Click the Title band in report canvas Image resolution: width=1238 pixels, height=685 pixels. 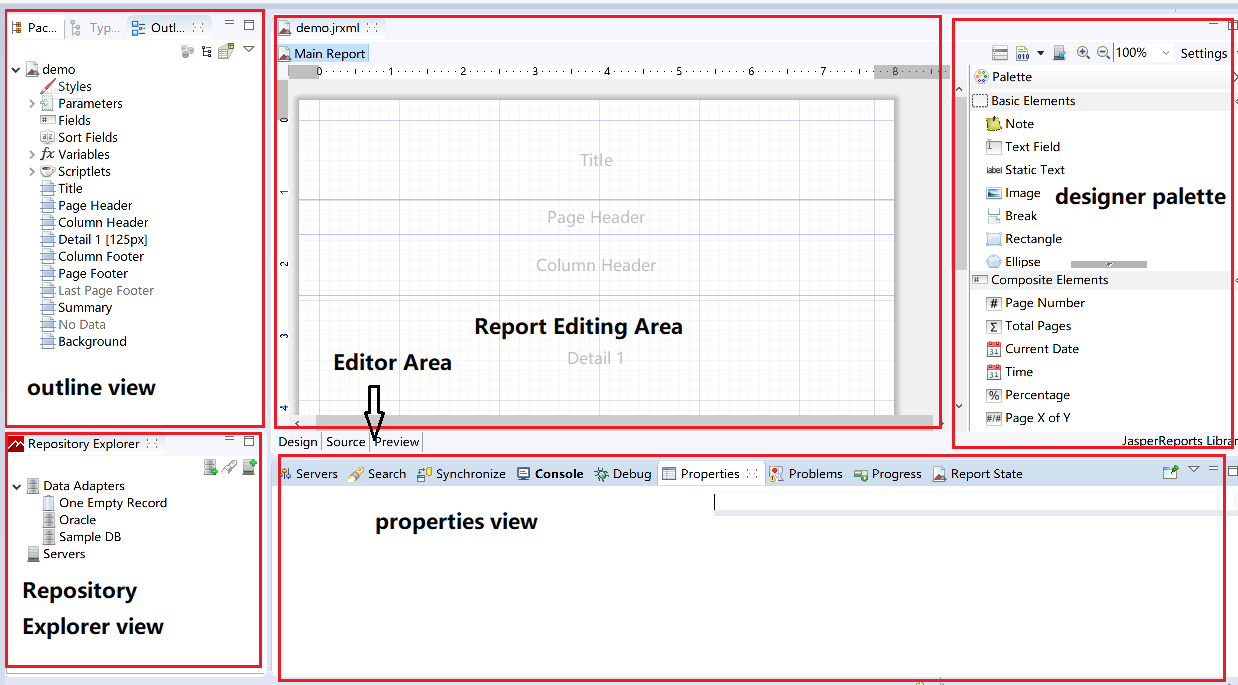596,160
